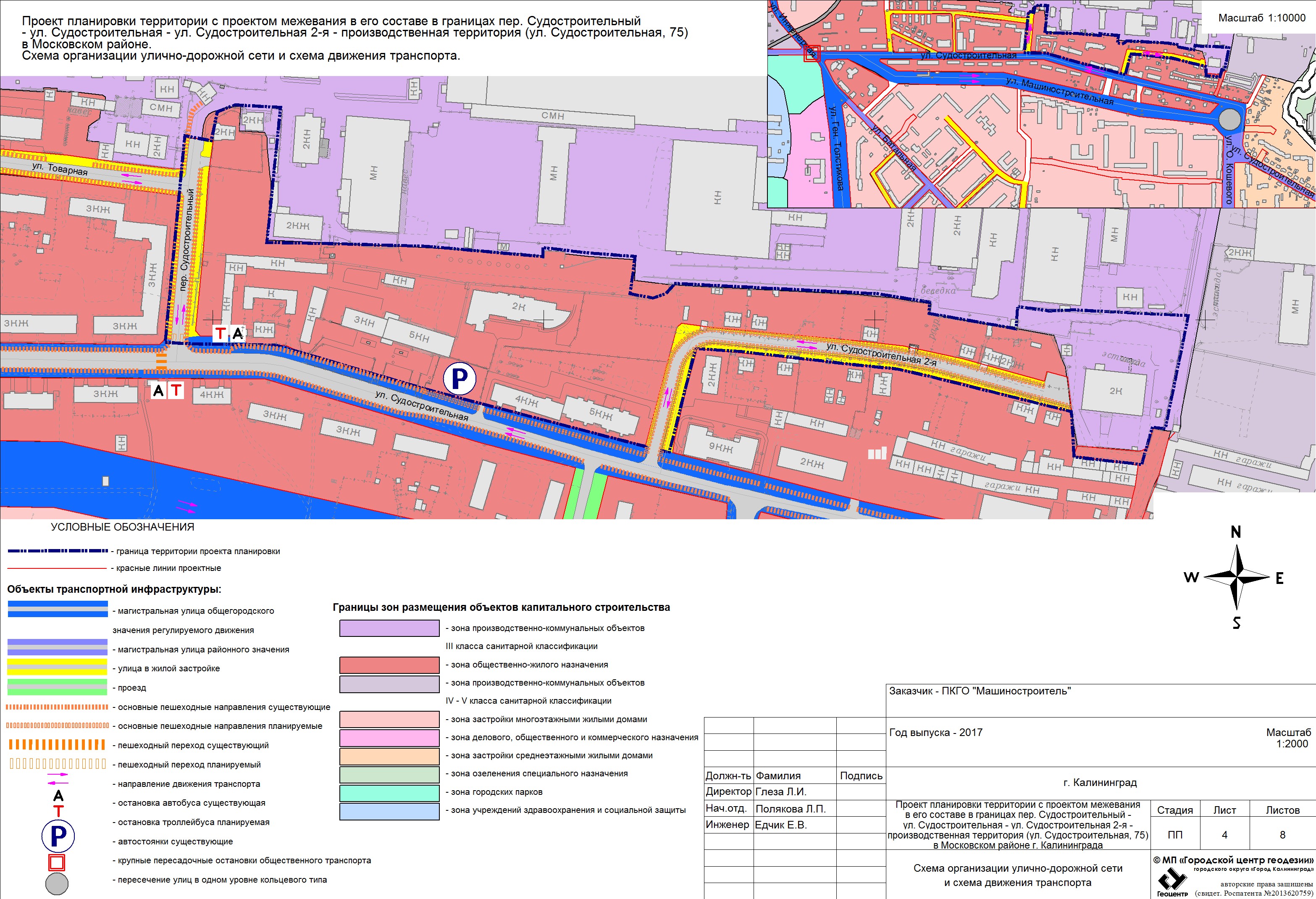Image resolution: width=1316 pixels, height=899 pixels.
Task: Click the magenta traffic direction arrows legend symbol
Action: (x=58, y=778)
